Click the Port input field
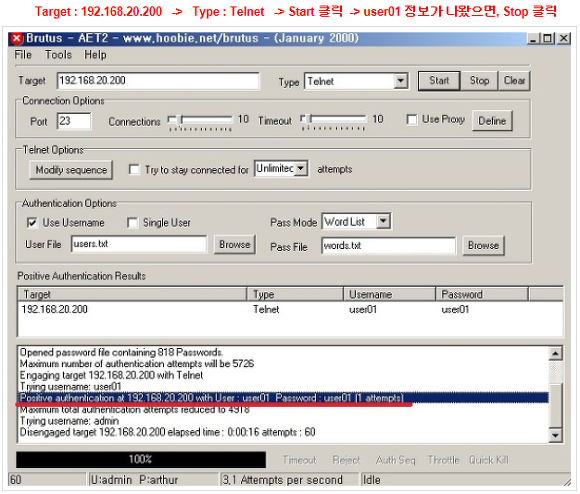This screenshot has height=494, width=580. [x=74, y=121]
